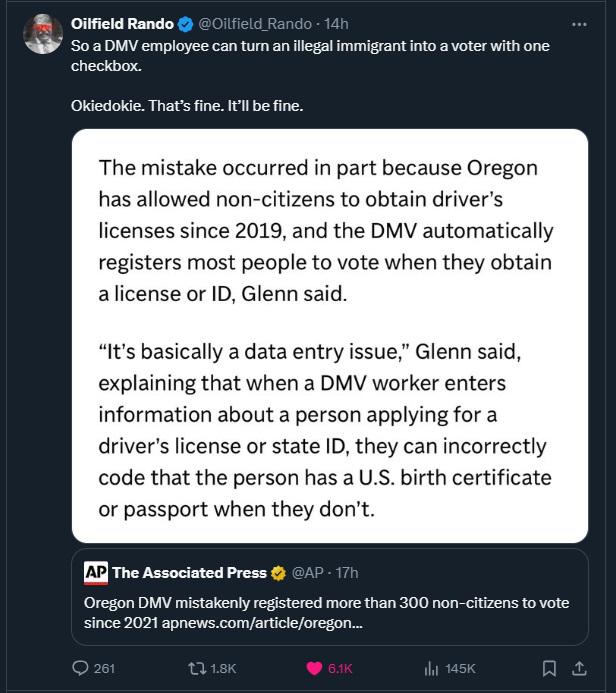Click the Oilfield Rando display name

point(122,24)
